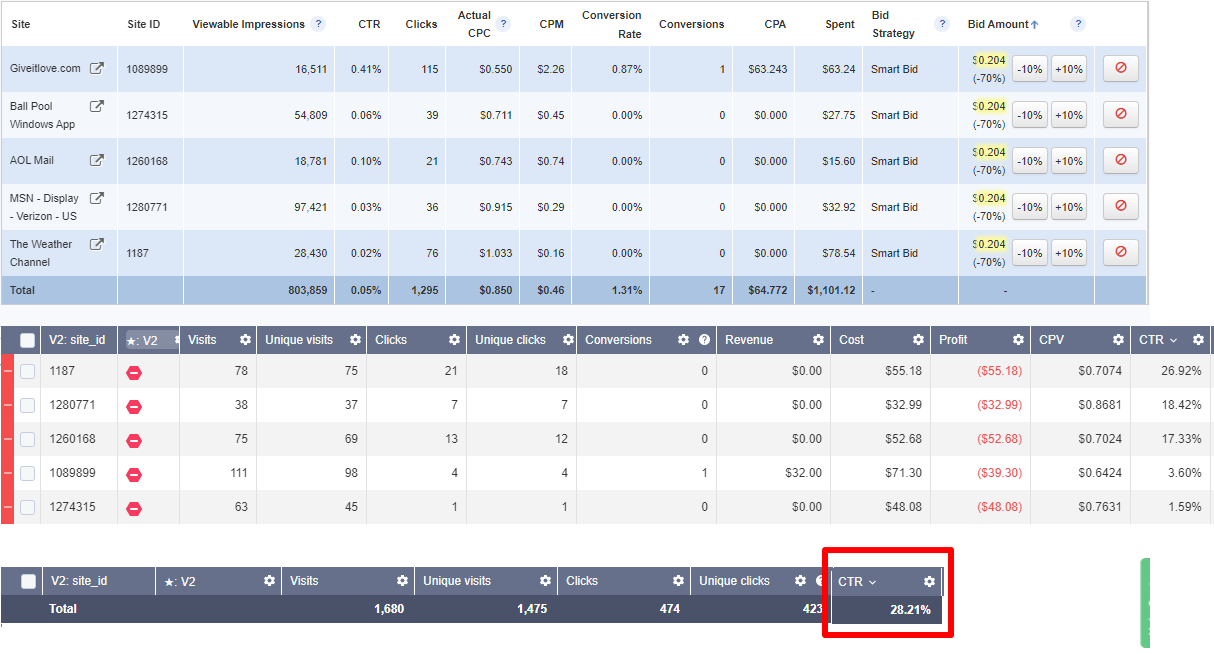Image resolution: width=1214 pixels, height=654 pixels.
Task: Decrease Giveitlove.com bid by 10%
Action: pyautogui.click(x=1029, y=69)
